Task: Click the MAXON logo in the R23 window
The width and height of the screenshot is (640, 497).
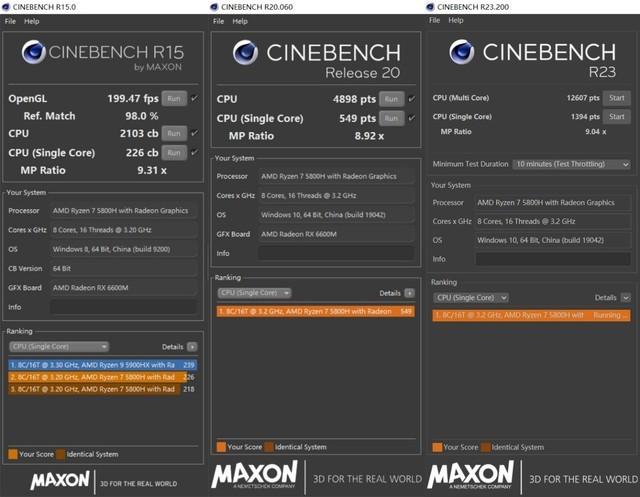Action: (471, 475)
